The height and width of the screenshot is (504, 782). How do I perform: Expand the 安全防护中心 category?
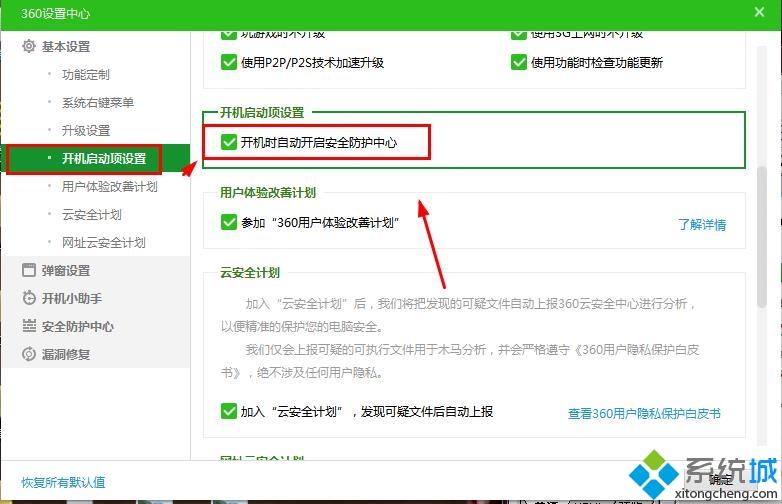pos(77,326)
